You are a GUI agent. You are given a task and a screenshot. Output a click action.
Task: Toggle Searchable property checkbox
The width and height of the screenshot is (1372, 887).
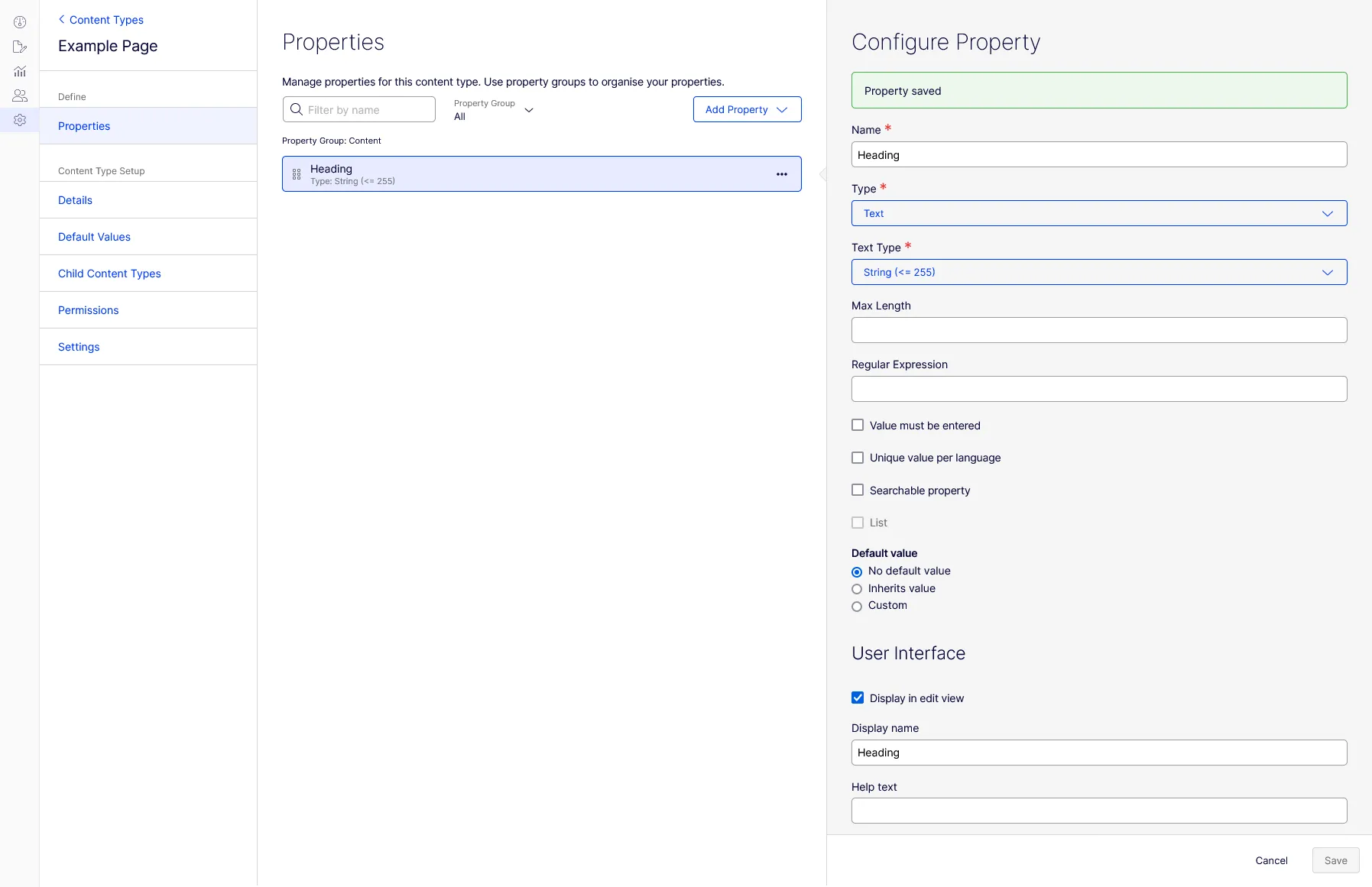coord(858,490)
